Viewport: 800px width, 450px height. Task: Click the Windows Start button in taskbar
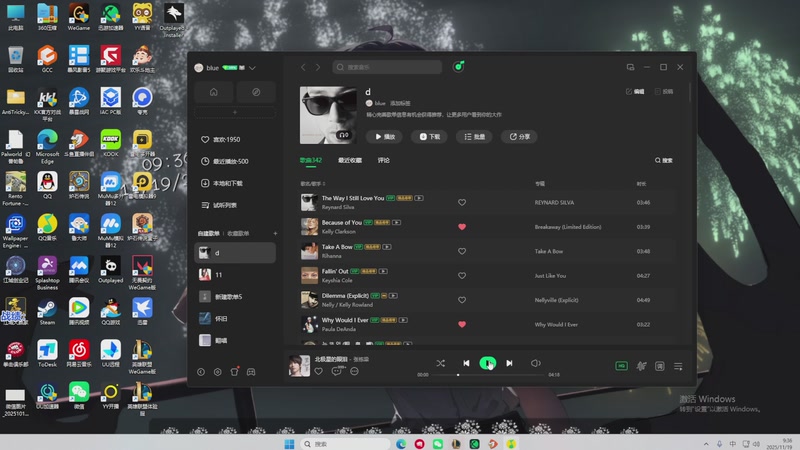tap(289, 444)
